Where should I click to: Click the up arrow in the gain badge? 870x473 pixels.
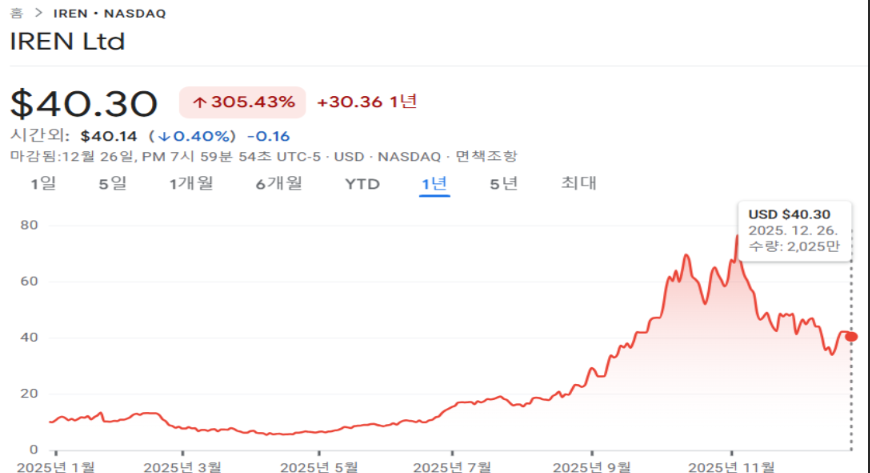[199, 102]
